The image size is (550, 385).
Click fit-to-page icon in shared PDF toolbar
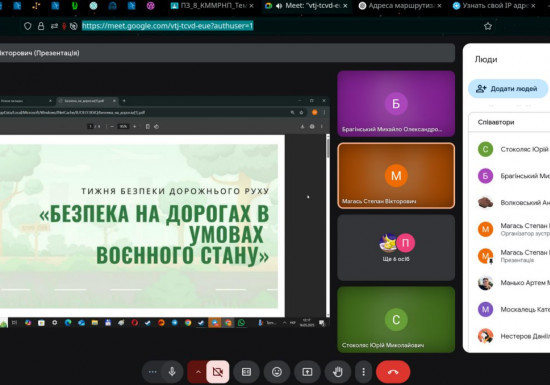[x=148, y=127]
